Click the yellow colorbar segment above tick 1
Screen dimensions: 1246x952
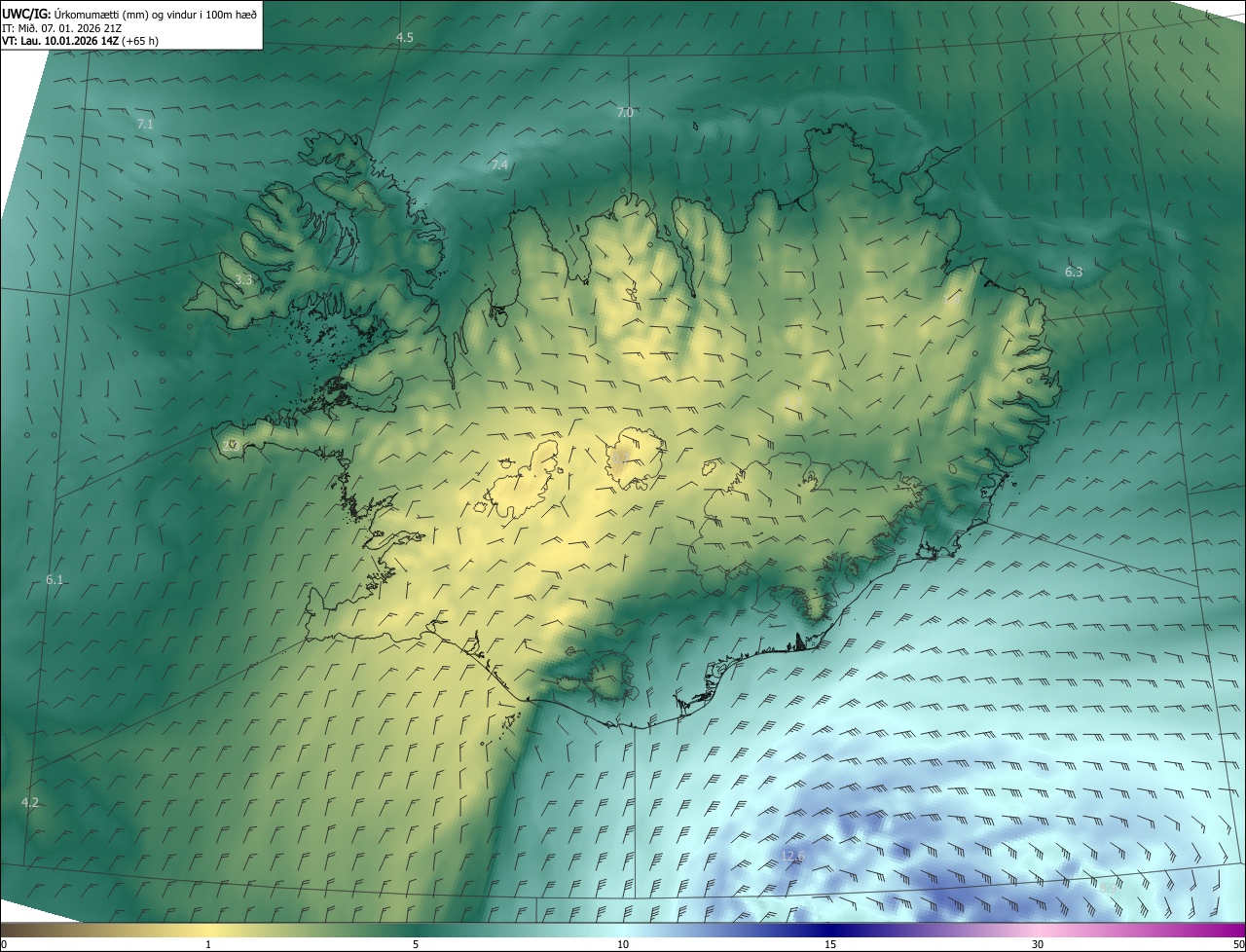click(208, 930)
